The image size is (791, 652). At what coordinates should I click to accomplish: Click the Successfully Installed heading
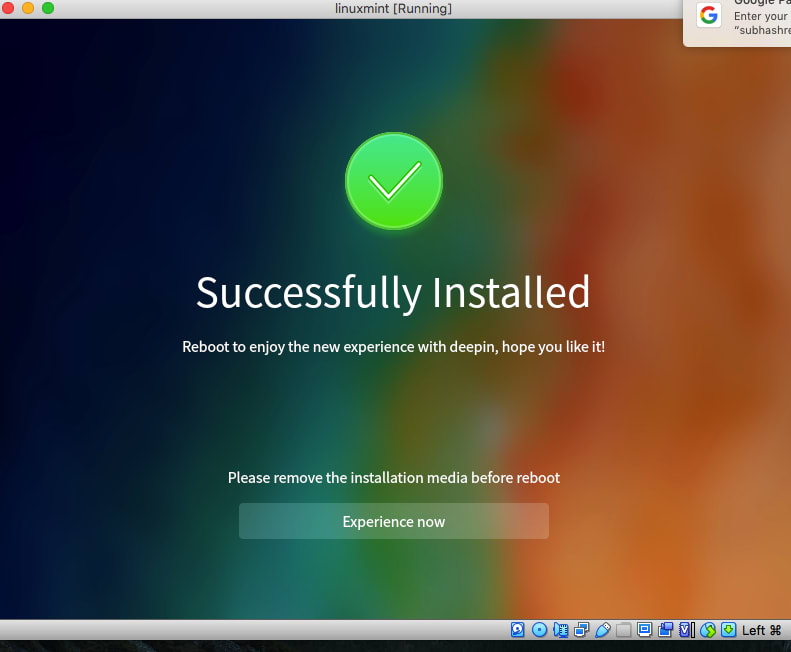click(393, 293)
